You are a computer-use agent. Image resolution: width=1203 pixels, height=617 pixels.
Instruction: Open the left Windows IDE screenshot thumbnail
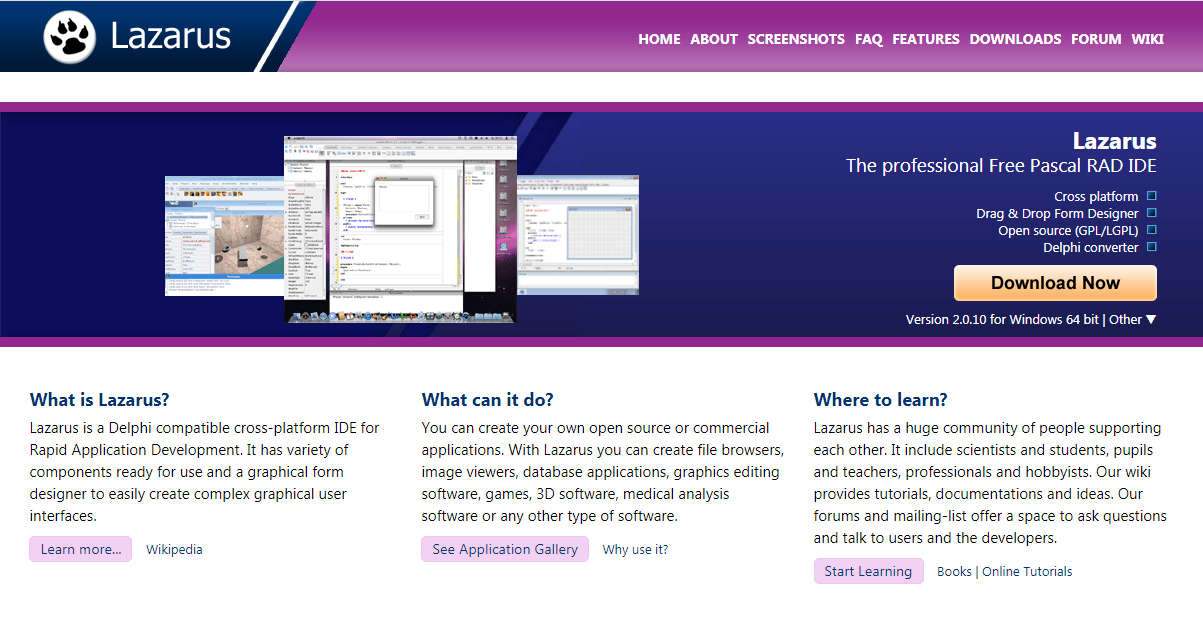click(x=225, y=236)
